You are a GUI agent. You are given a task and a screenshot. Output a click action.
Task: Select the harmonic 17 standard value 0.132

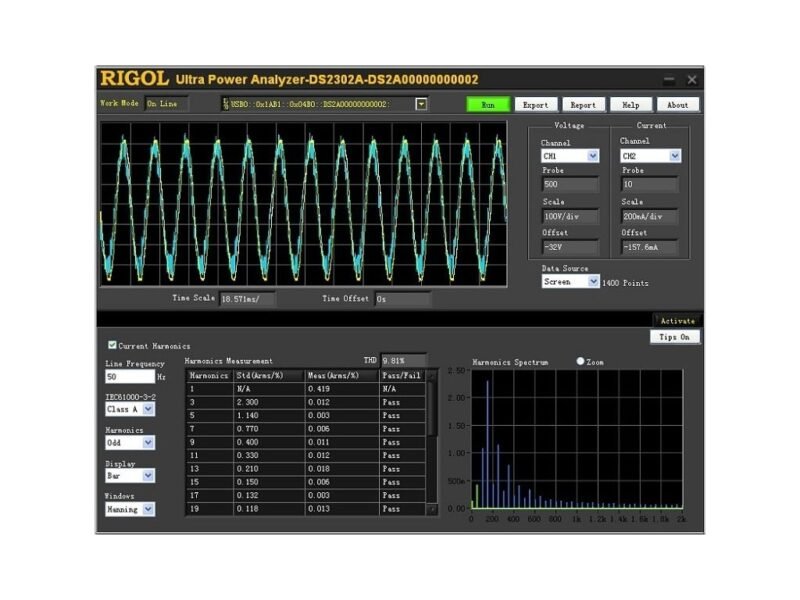coord(268,495)
